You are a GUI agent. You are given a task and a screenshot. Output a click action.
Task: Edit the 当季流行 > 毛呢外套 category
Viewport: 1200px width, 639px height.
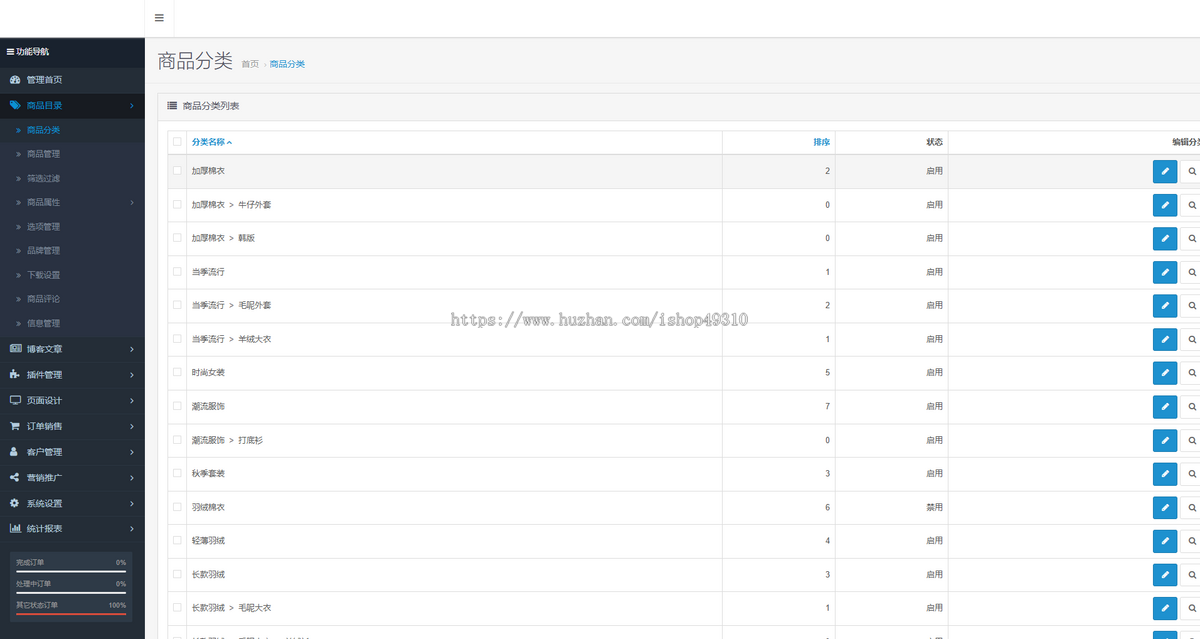[1164, 306]
